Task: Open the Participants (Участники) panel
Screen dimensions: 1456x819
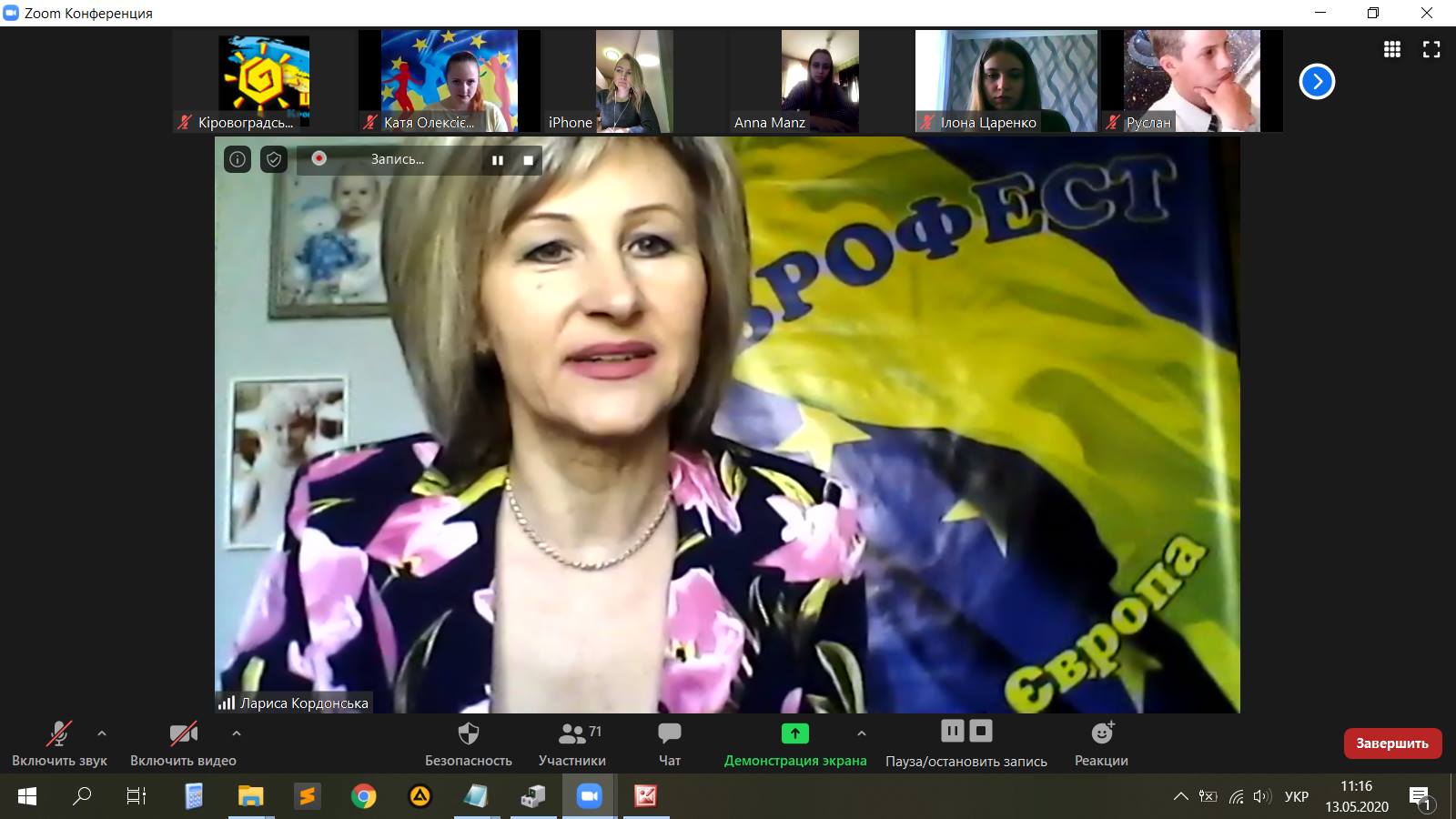Action: click(x=571, y=734)
